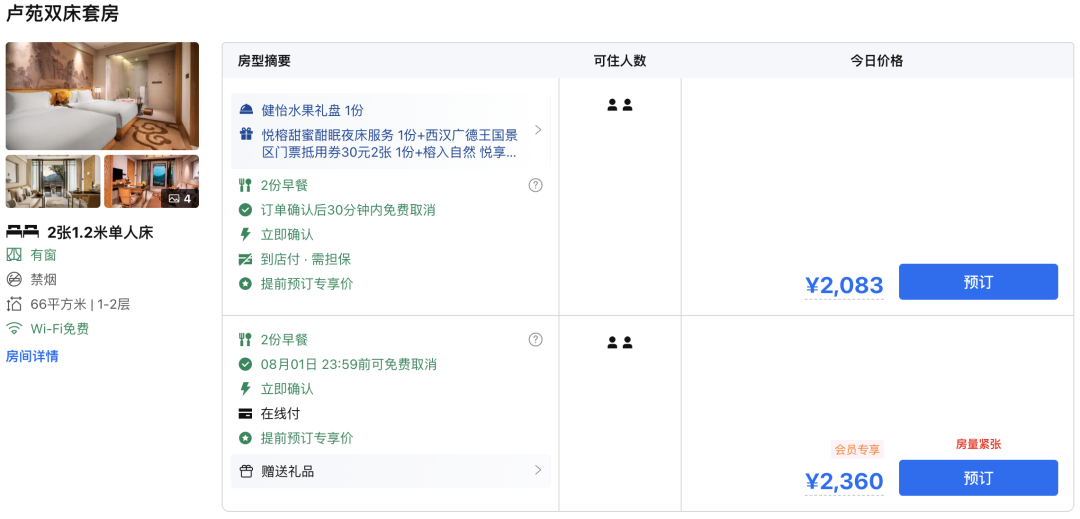Expand the 赠送礼品 row chevron

(538, 470)
